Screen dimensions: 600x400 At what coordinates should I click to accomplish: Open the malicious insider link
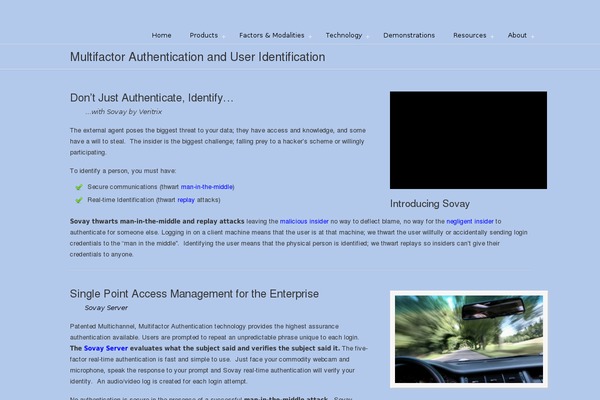click(x=304, y=221)
